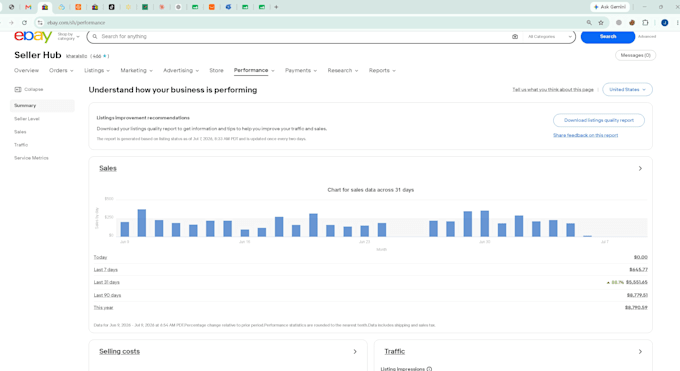Click the Today sales link
Screen dimensions: 680x371
click(100, 257)
